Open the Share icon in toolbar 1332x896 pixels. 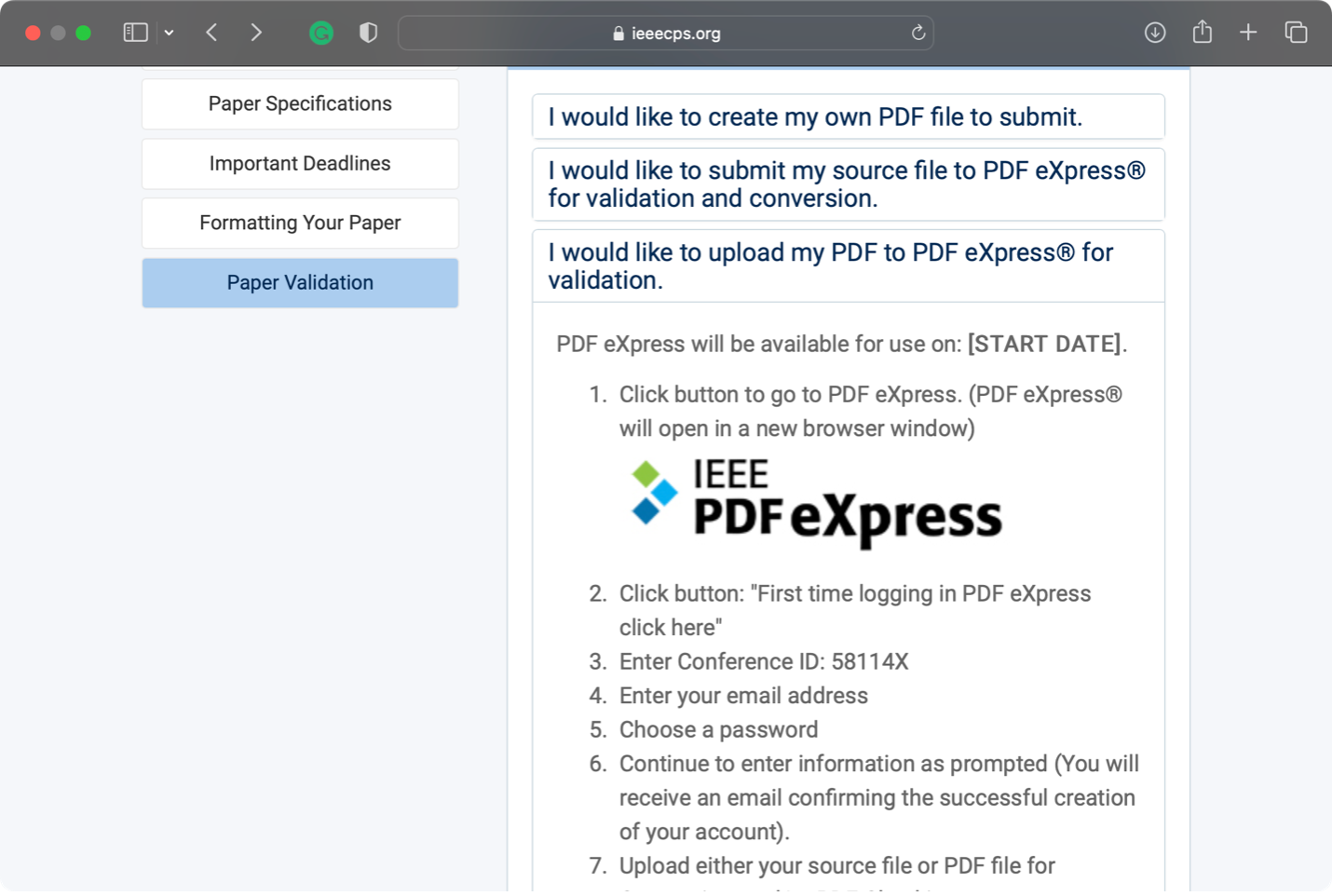tap(1203, 32)
